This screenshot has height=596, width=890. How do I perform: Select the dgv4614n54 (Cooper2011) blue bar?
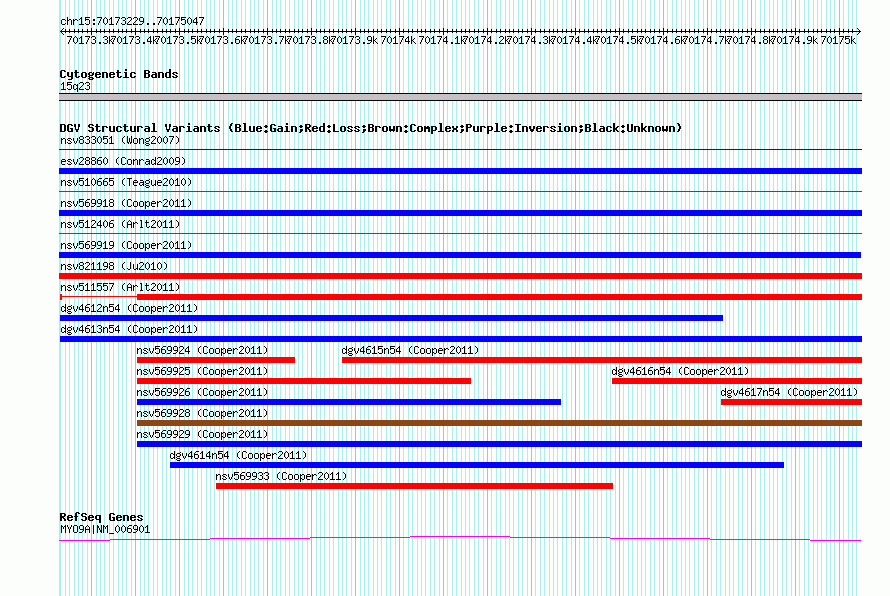pyautogui.click(x=477, y=465)
